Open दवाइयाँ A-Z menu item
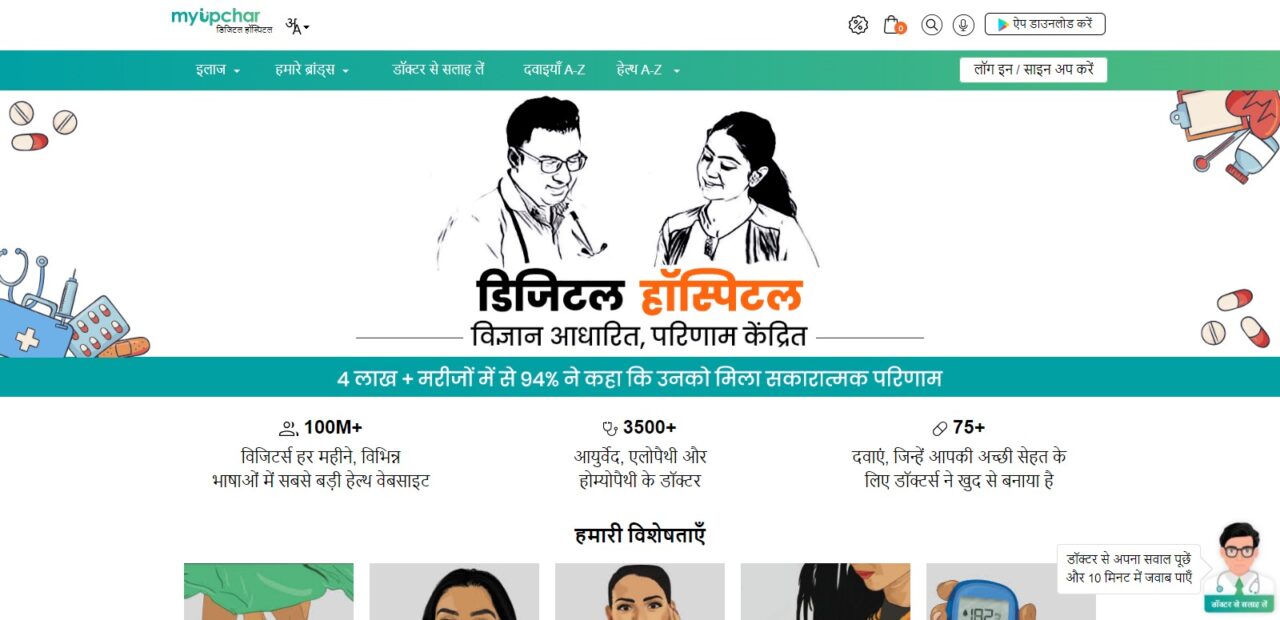Image resolution: width=1280 pixels, height=620 pixels. [x=554, y=70]
